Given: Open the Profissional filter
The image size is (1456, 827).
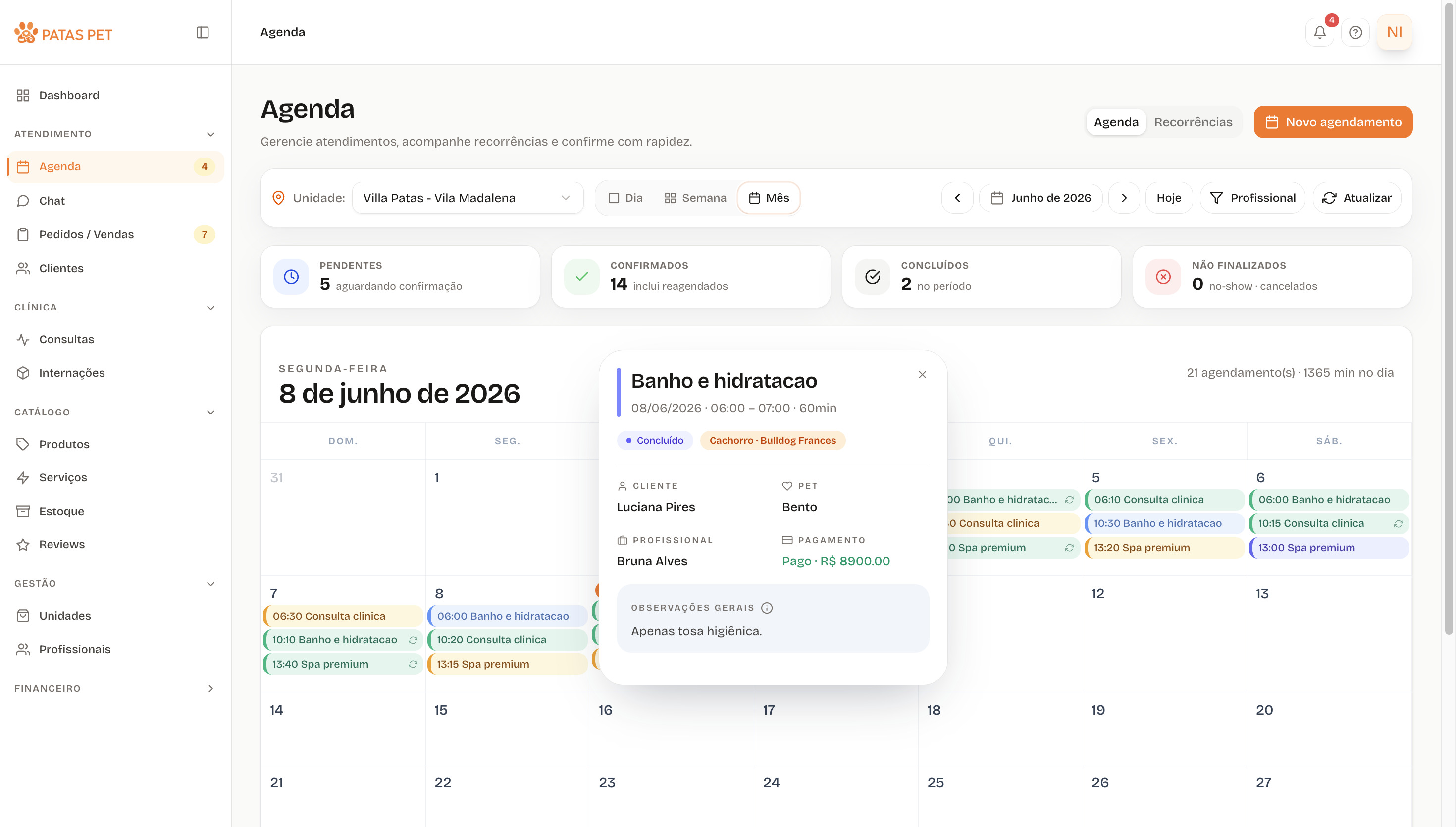Looking at the screenshot, I should click(1253, 198).
